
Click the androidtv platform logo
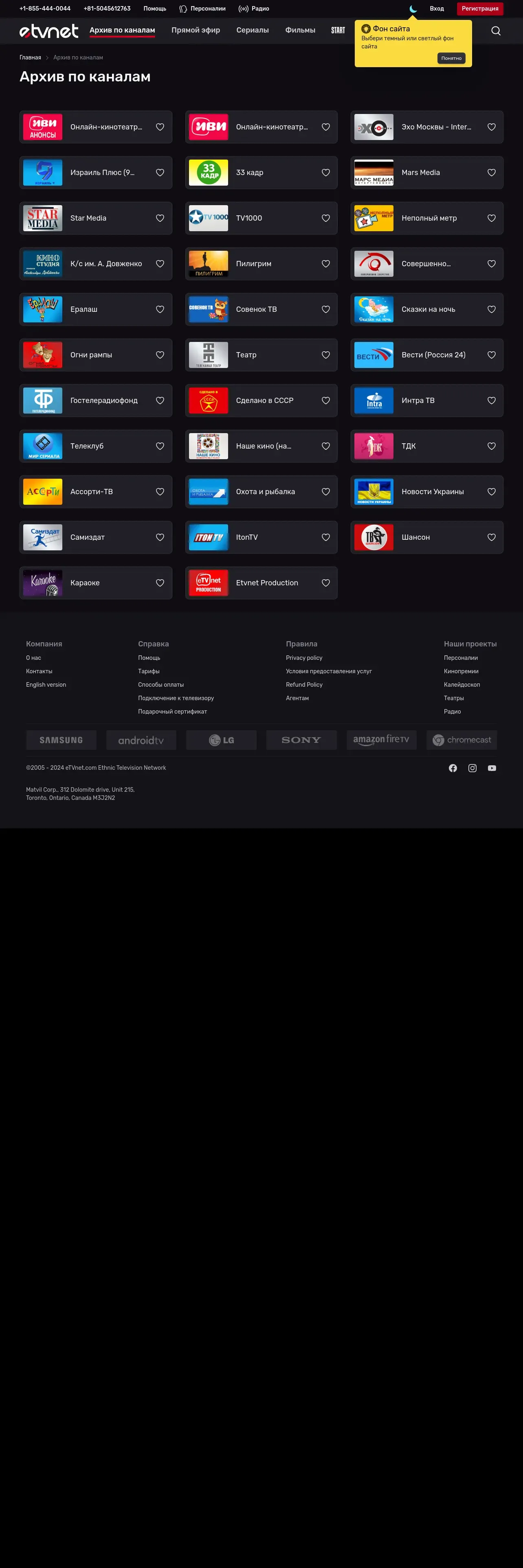141,740
